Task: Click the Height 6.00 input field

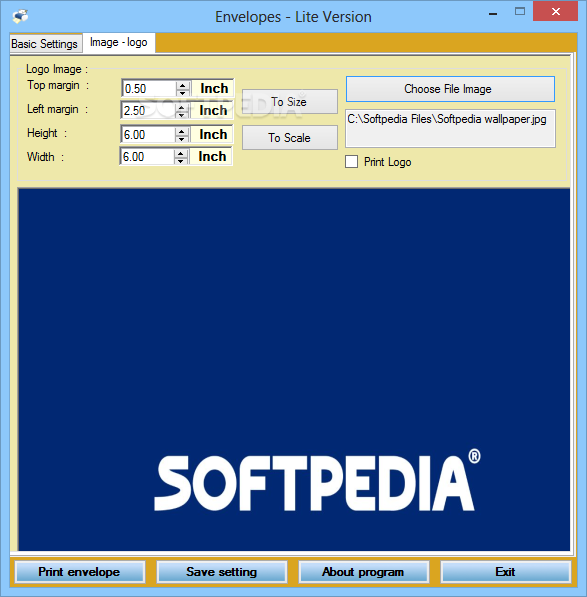Action: [x=148, y=134]
